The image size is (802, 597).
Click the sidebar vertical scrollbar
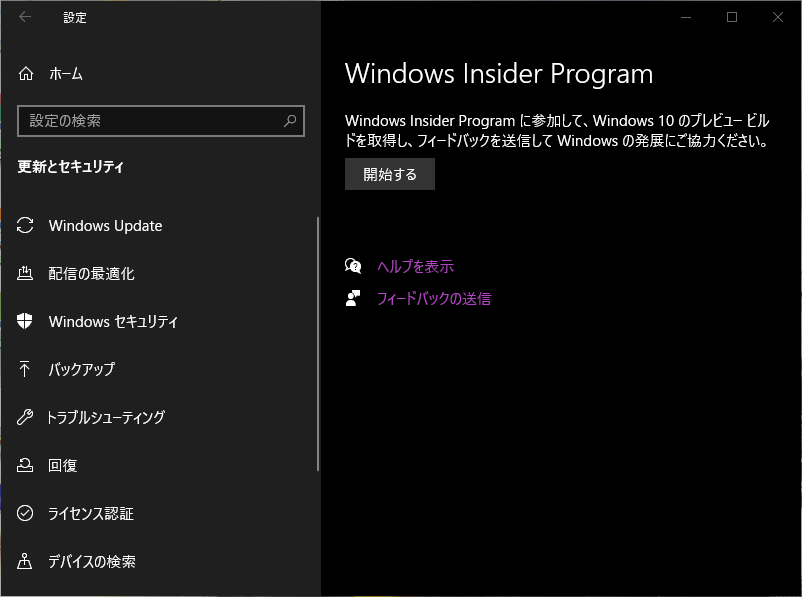coord(318,344)
